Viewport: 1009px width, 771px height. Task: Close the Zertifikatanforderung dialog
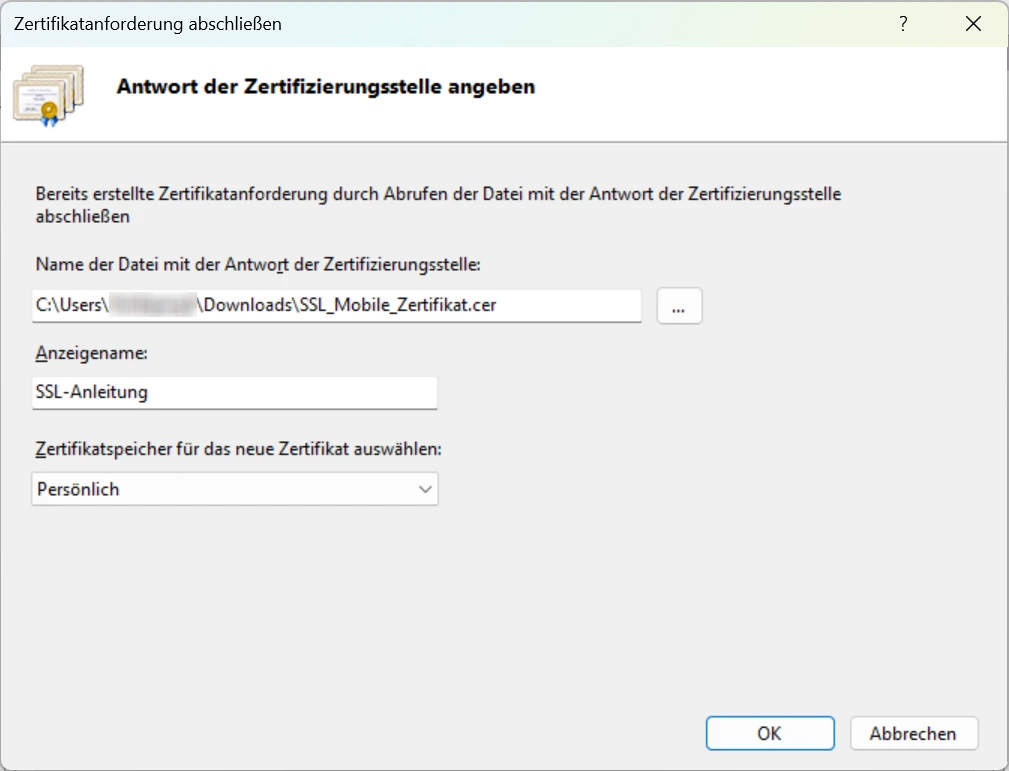[973, 23]
